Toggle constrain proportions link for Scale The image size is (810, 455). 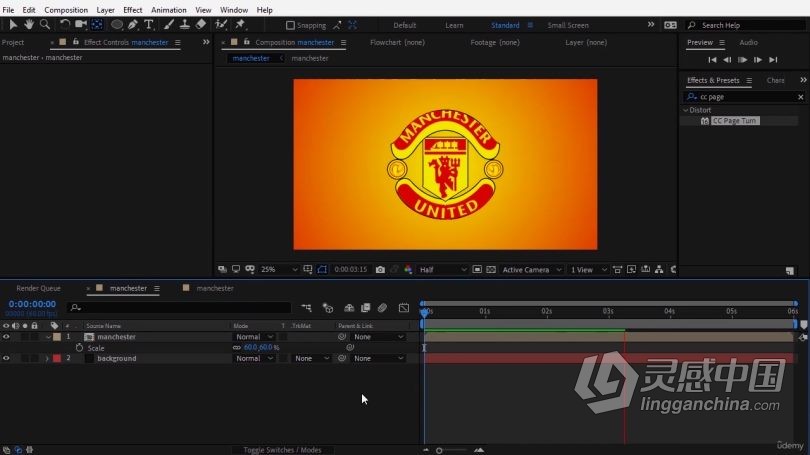pyautogui.click(x=237, y=348)
